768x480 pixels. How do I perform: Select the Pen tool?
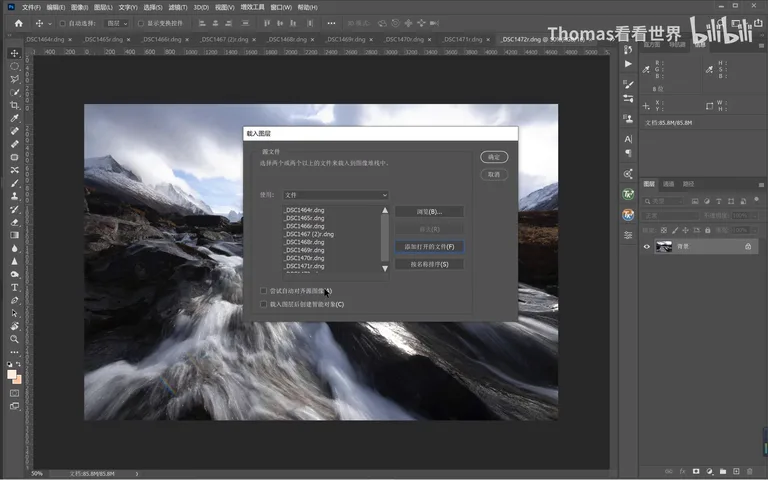pyautogui.click(x=15, y=300)
